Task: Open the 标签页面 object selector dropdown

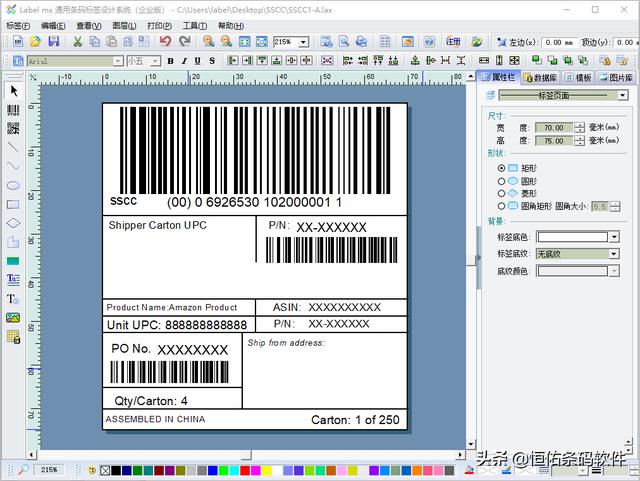Action: 622,96
